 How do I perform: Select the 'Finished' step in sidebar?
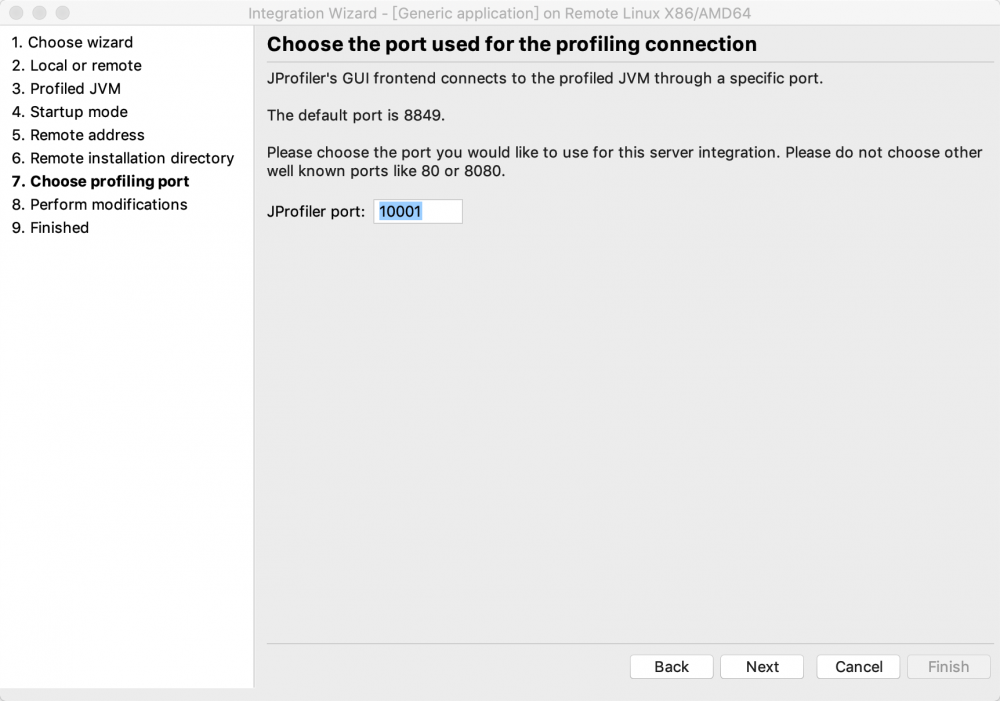tap(59, 227)
